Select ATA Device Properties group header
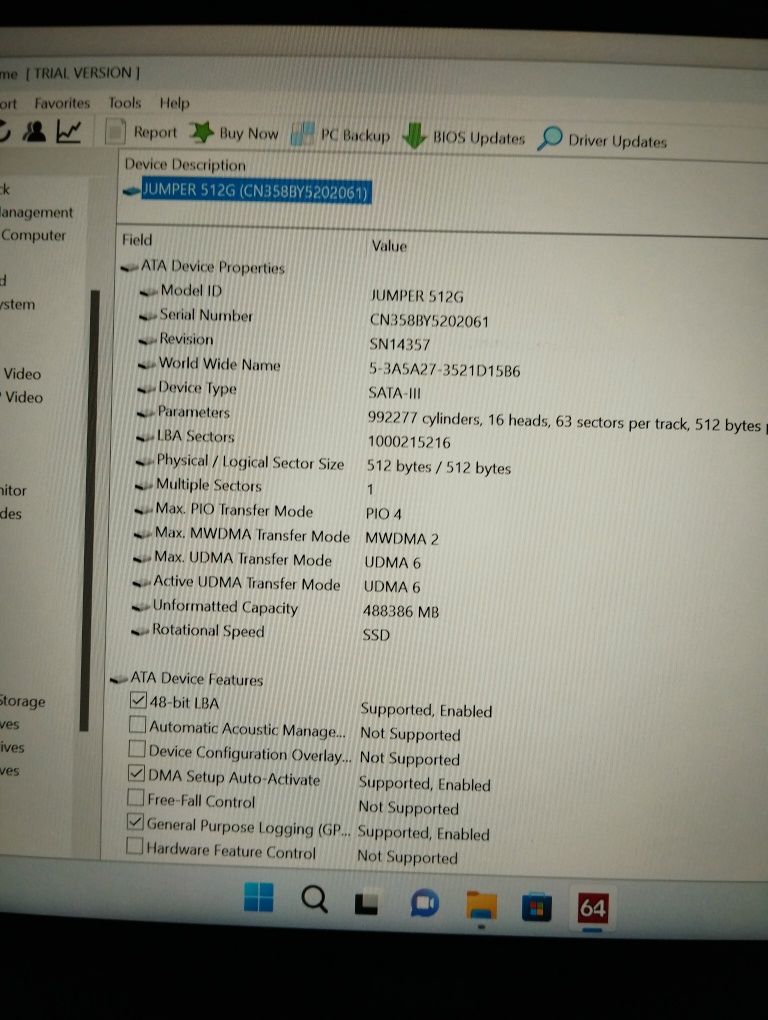 pyautogui.click(x=213, y=267)
